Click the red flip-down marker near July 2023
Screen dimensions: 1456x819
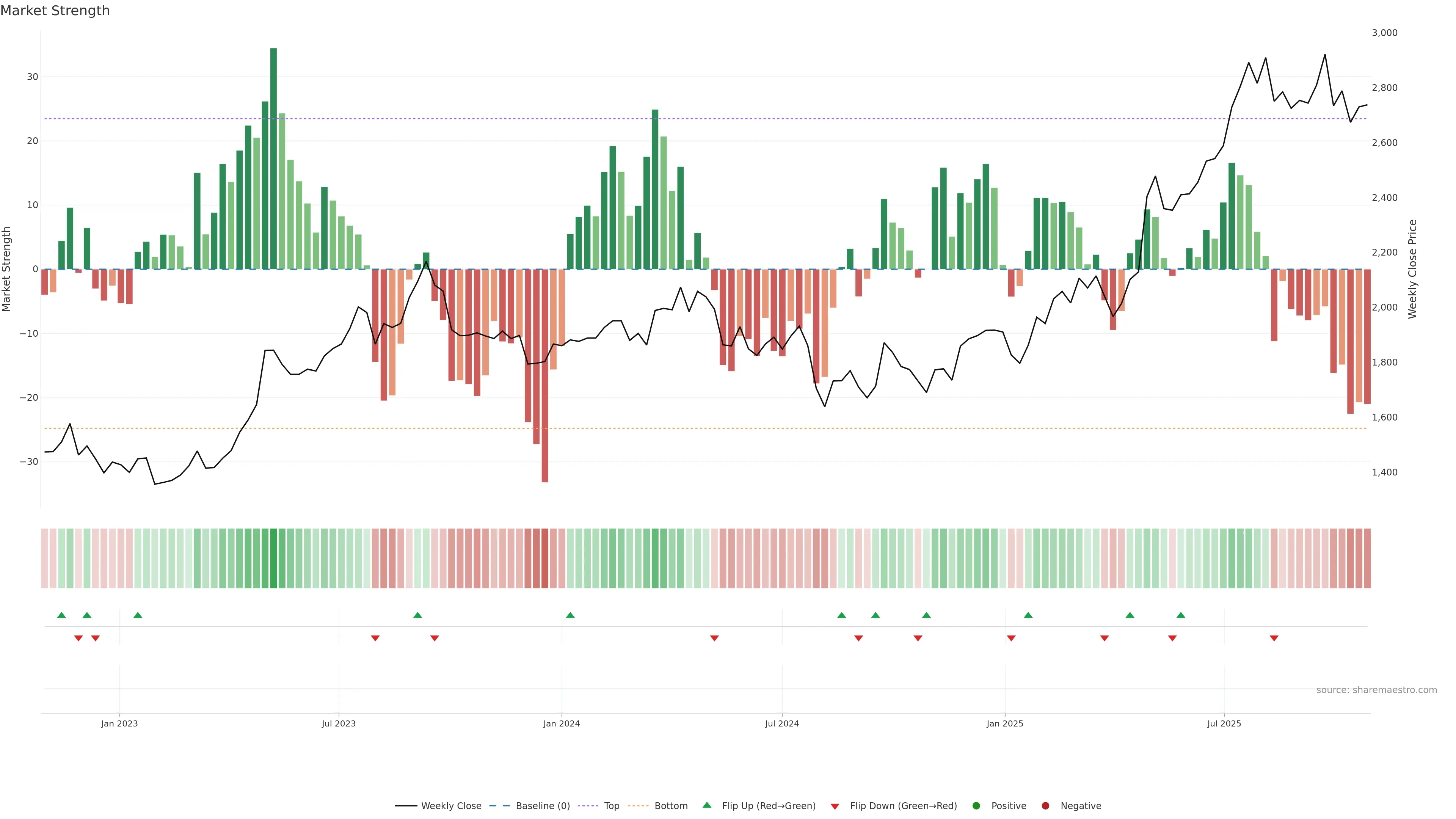[375, 638]
